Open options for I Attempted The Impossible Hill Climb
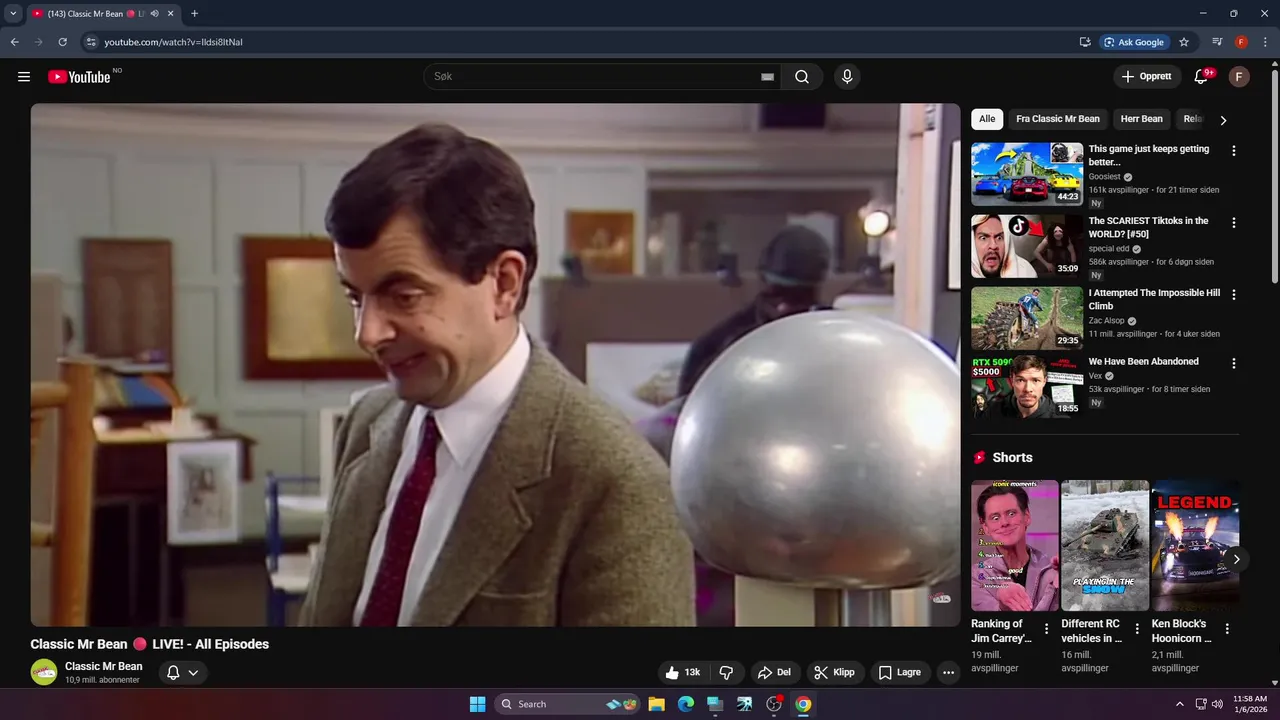The height and width of the screenshot is (720, 1280). 1233,295
